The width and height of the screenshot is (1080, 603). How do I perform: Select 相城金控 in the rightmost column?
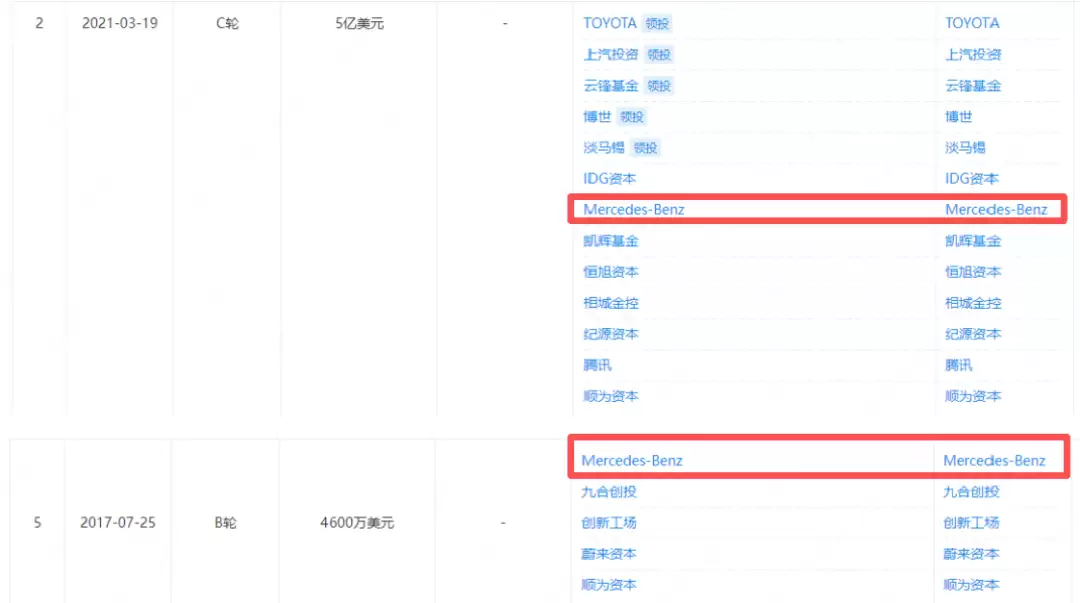972,303
